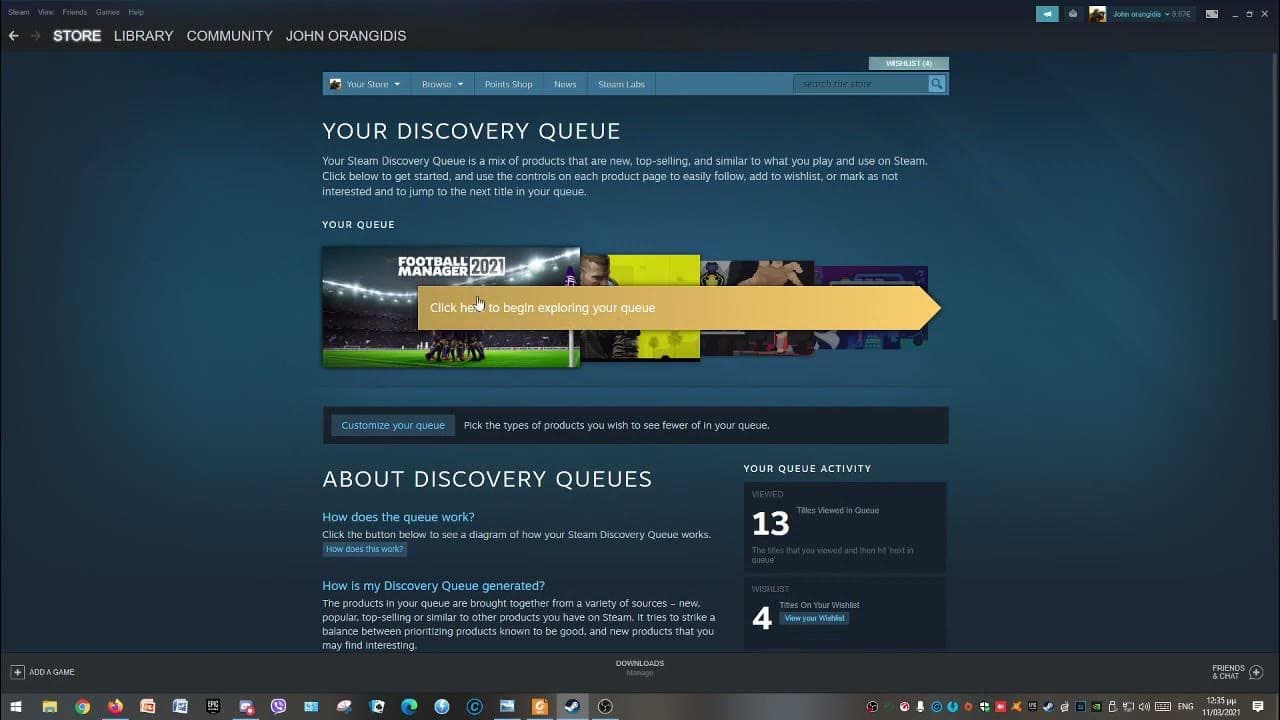Screen dimensions: 1280x720
Task: Switch to the COMMUNITY tab
Action: 229,36
